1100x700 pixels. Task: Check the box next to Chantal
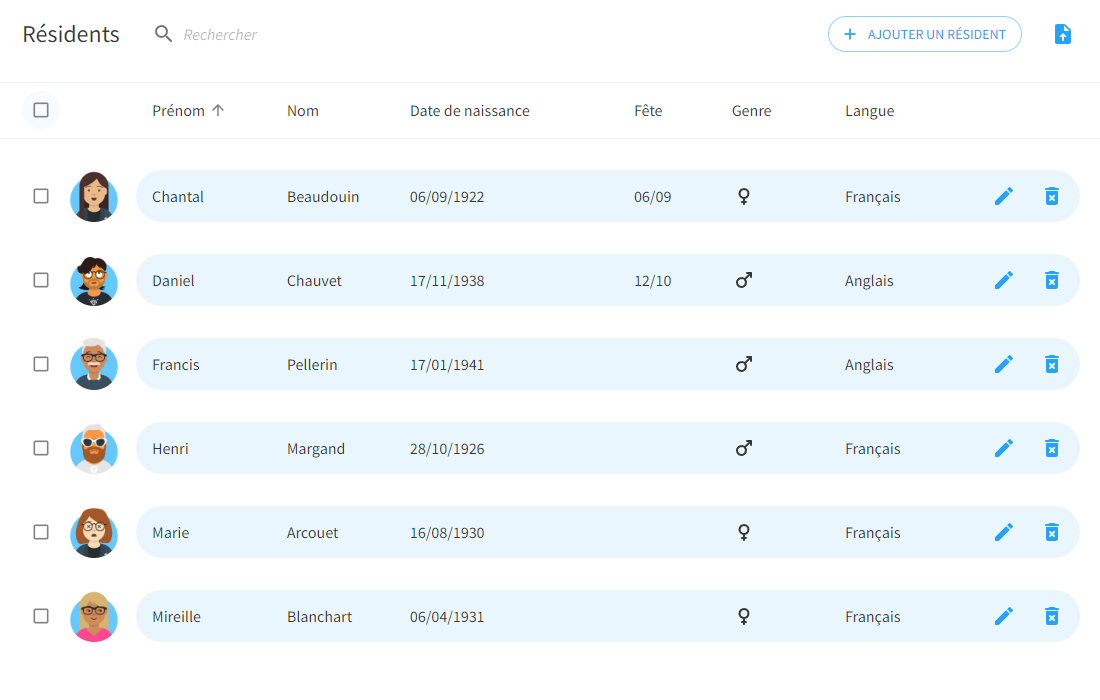pos(41,196)
